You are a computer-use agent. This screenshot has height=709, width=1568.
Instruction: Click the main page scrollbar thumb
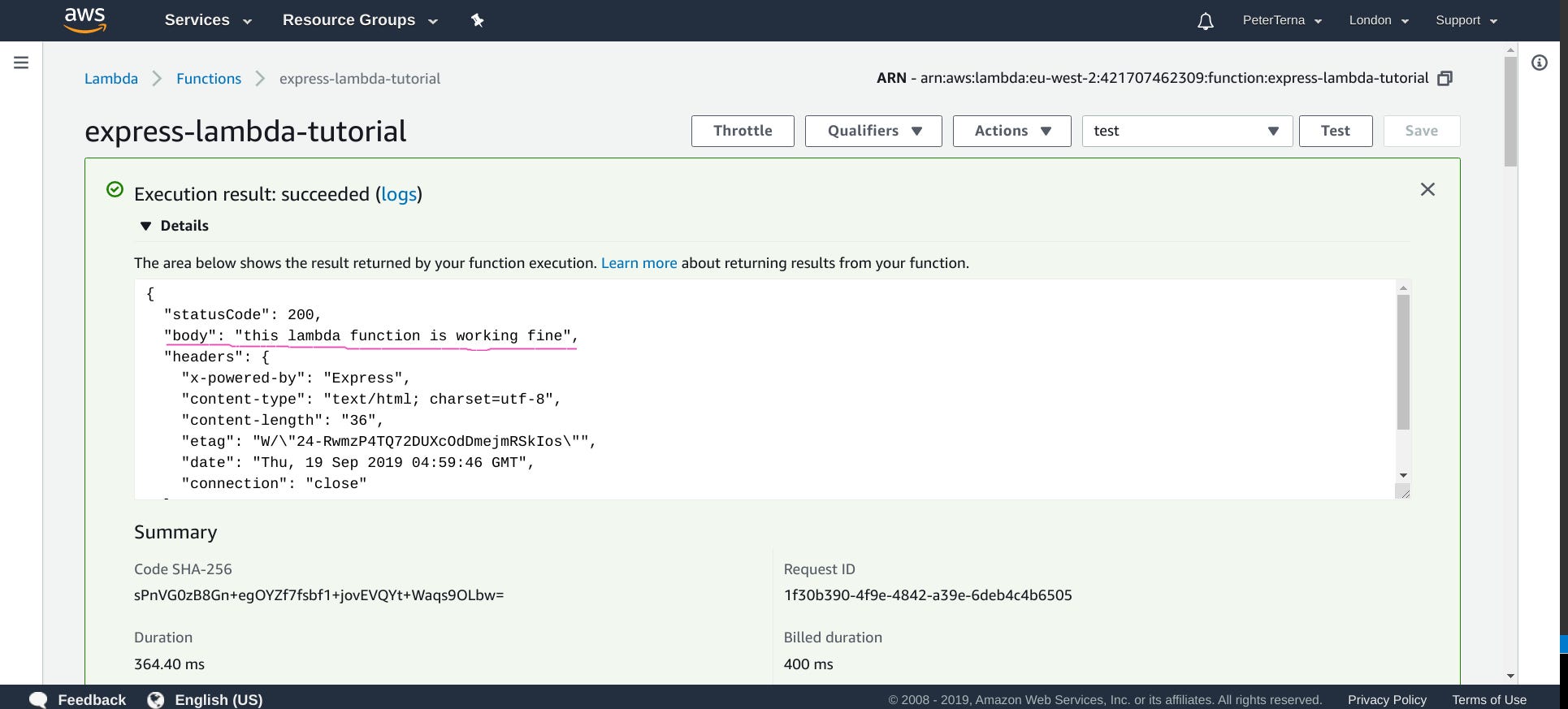click(x=1510, y=111)
